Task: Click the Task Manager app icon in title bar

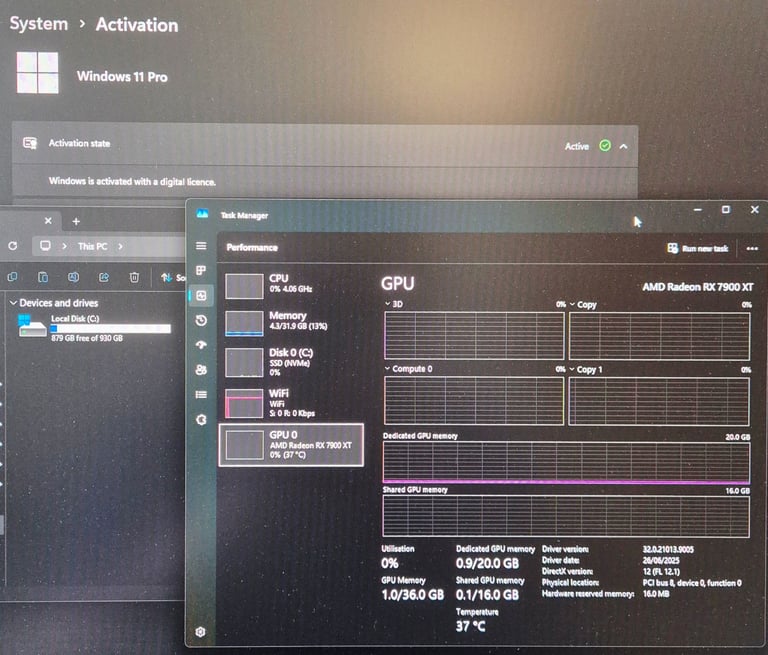Action: (x=202, y=214)
